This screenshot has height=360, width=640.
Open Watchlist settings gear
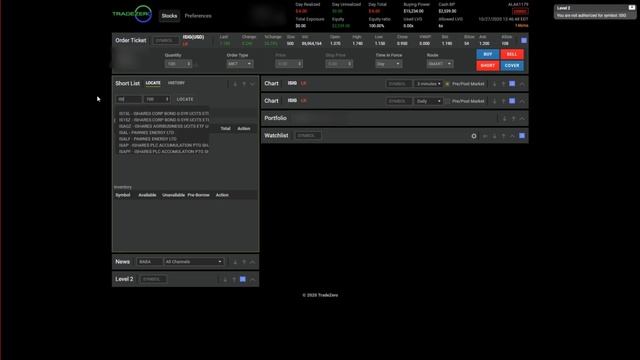pyautogui.click(x=474, y=136)
